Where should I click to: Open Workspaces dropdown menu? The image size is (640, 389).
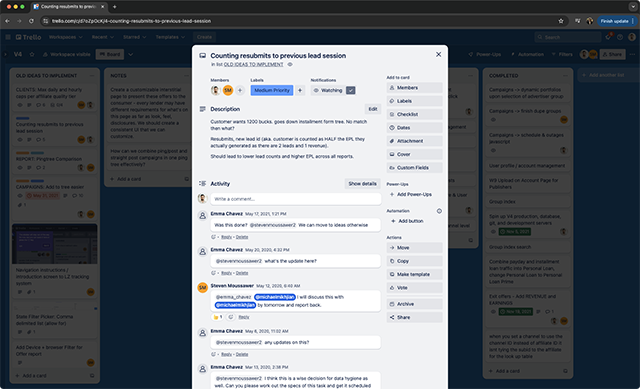click(x=65, y=37)
